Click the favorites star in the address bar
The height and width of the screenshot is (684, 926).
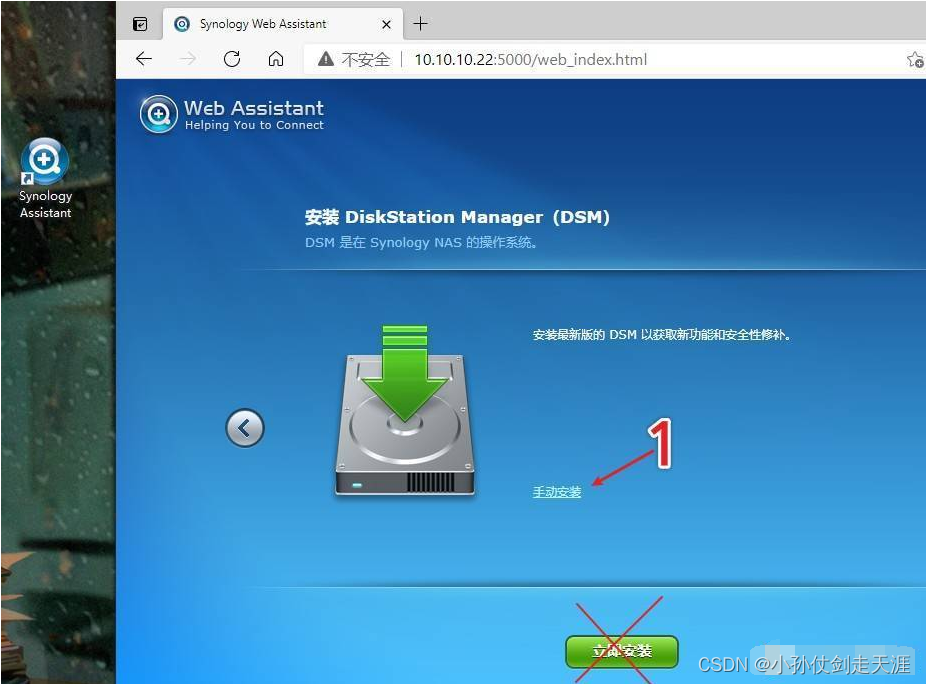pos(915,59)
